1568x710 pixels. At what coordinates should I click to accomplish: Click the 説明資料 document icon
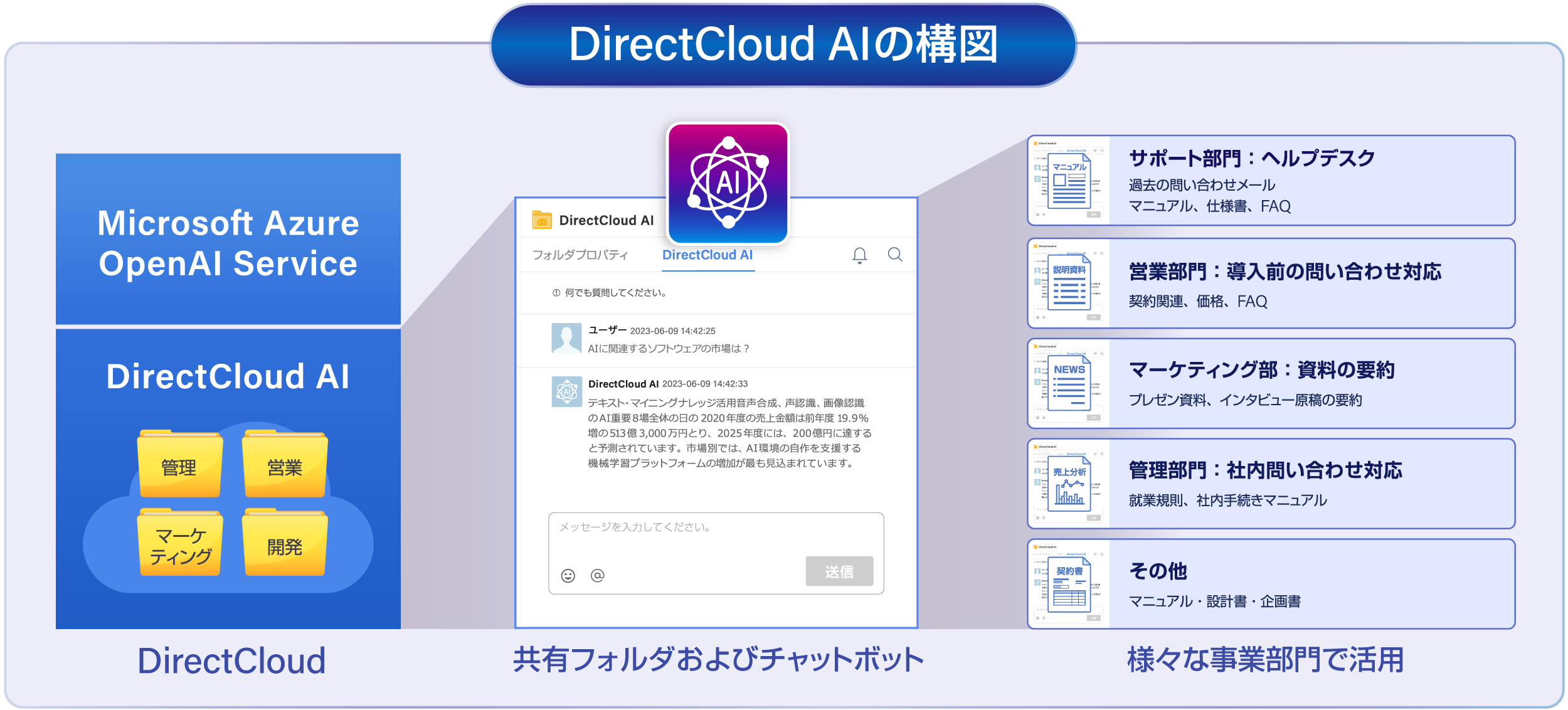1069,282
